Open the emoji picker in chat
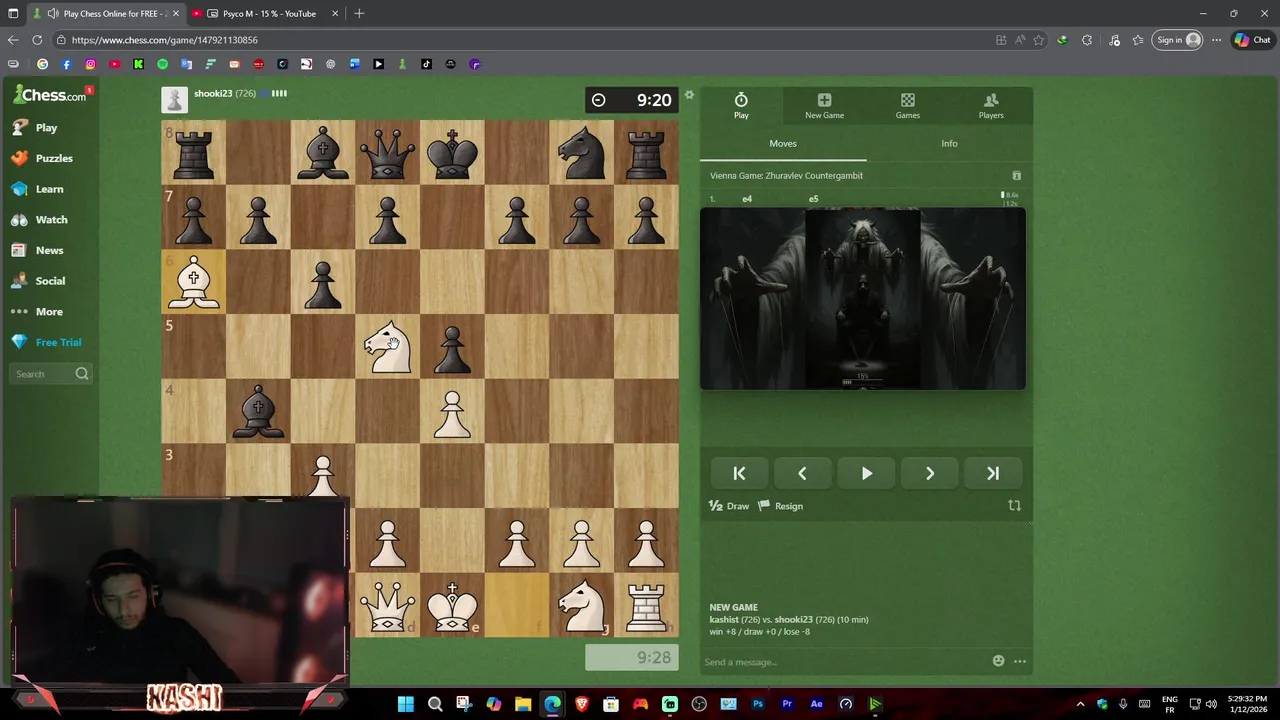1280x720 pixels. [998, 661]
